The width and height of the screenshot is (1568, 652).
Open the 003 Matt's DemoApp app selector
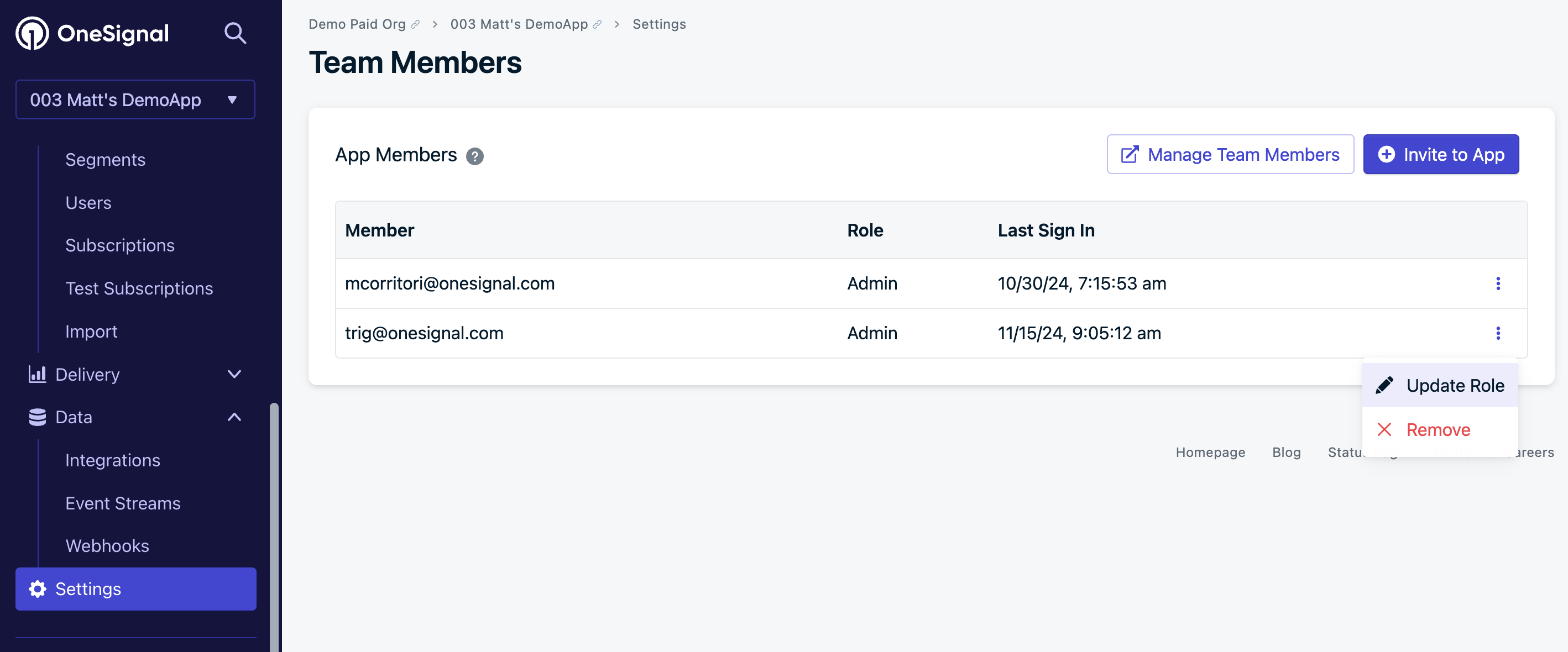click(x=135, y=100)
